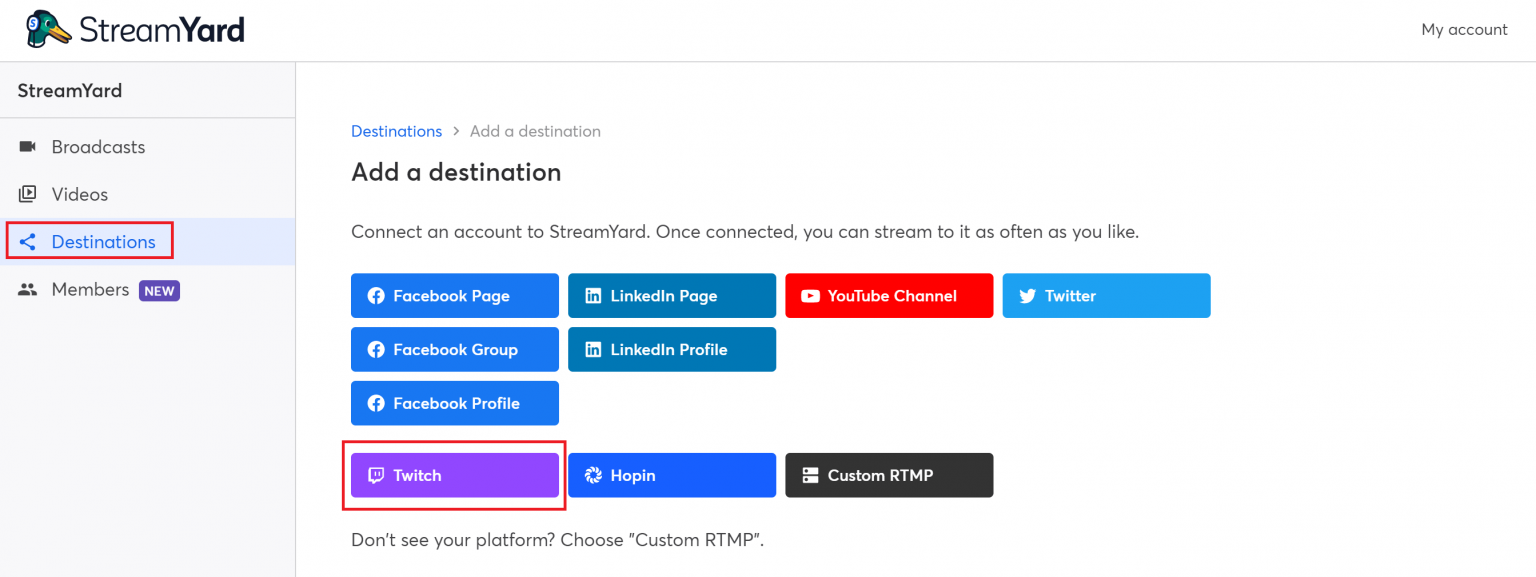Add a Facebook Group destination
The height and width of the screenshot is (577, 1536).
pyautogui.click(x=455, y=349)
